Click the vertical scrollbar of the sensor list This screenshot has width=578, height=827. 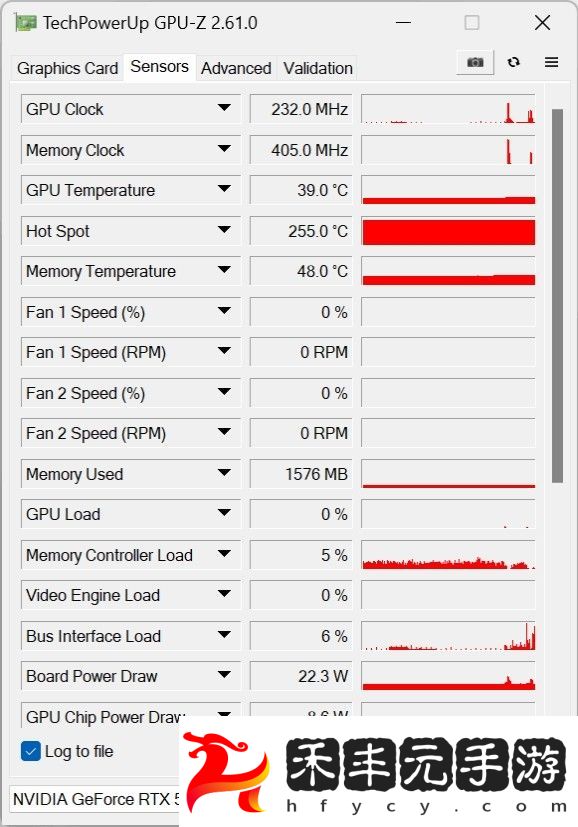point(557,295)
